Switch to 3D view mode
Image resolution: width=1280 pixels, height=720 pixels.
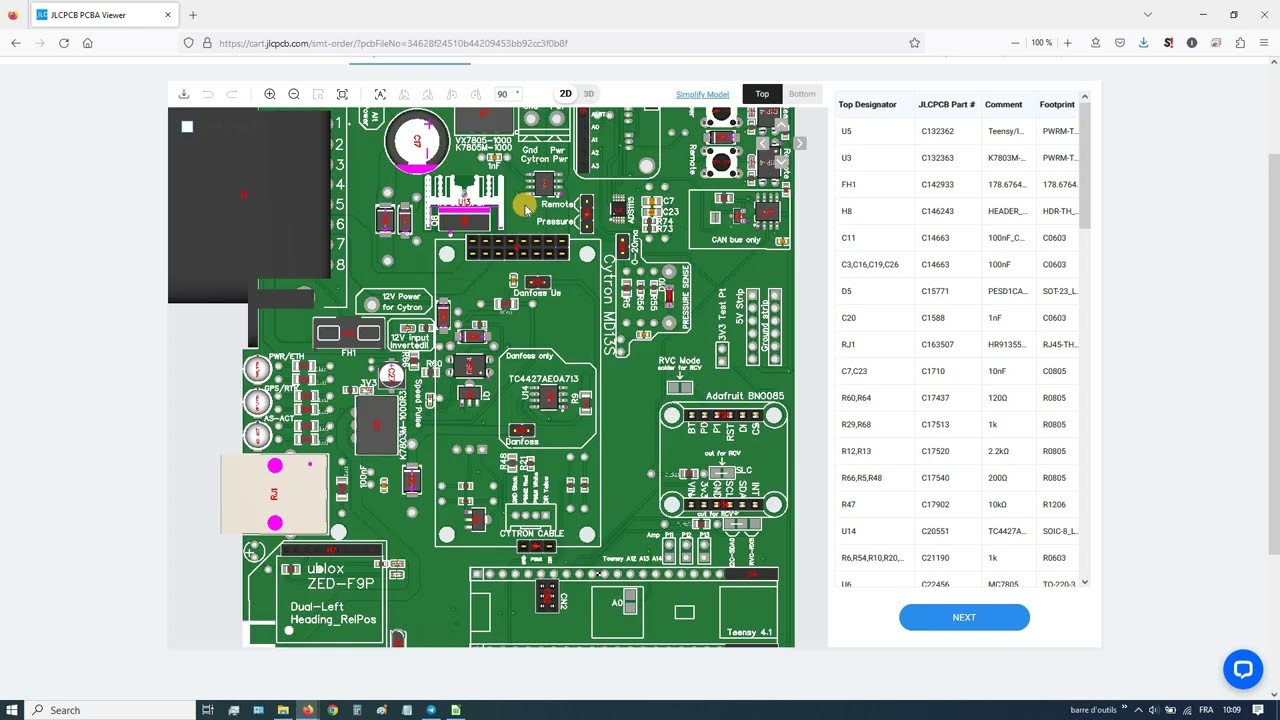pos(588,94)
